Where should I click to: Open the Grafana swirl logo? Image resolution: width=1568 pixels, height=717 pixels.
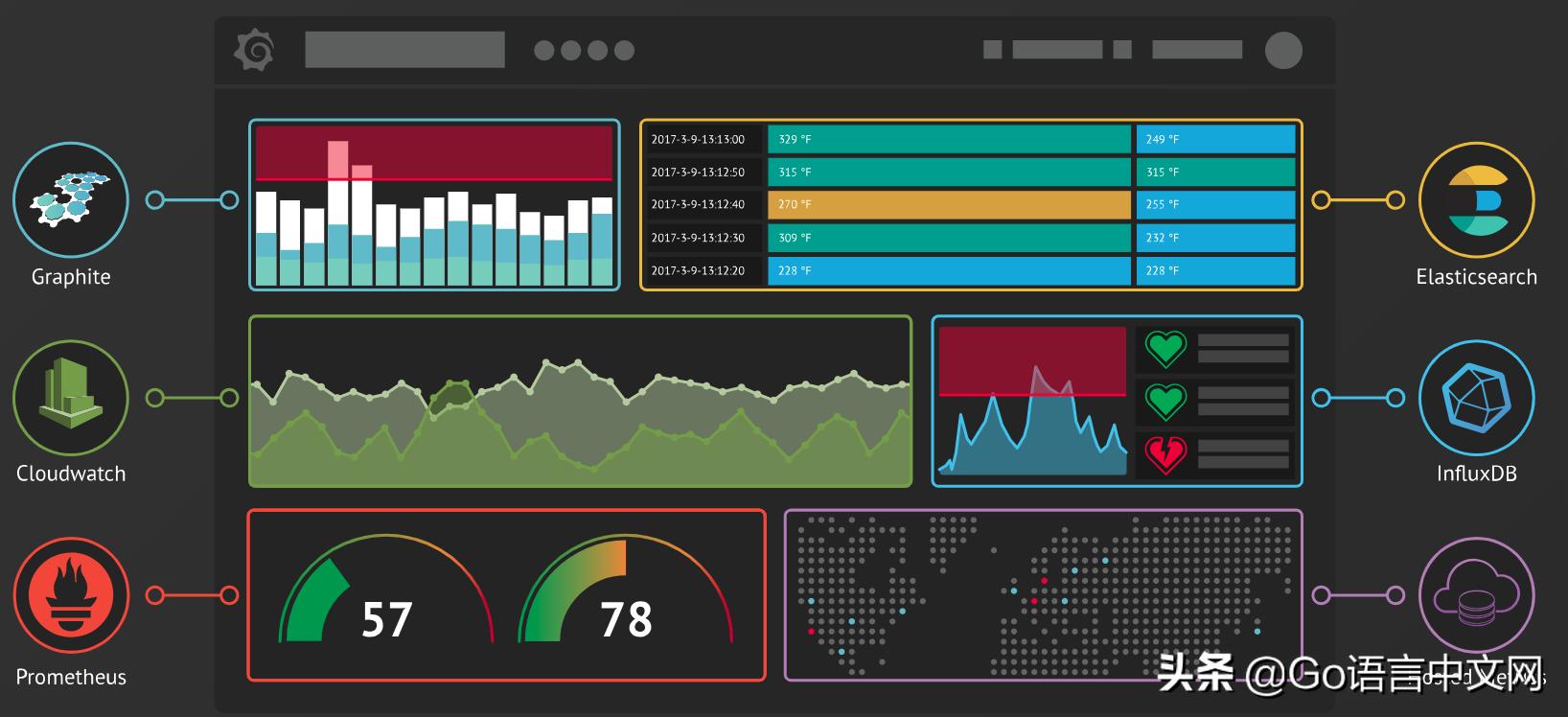pyautogui.click(x=255, y=50)
